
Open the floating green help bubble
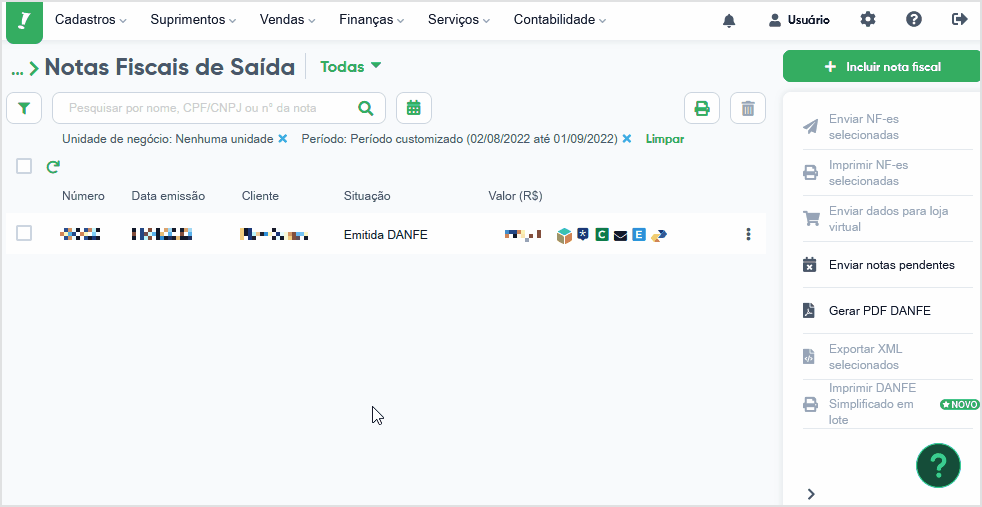(938, 465)
